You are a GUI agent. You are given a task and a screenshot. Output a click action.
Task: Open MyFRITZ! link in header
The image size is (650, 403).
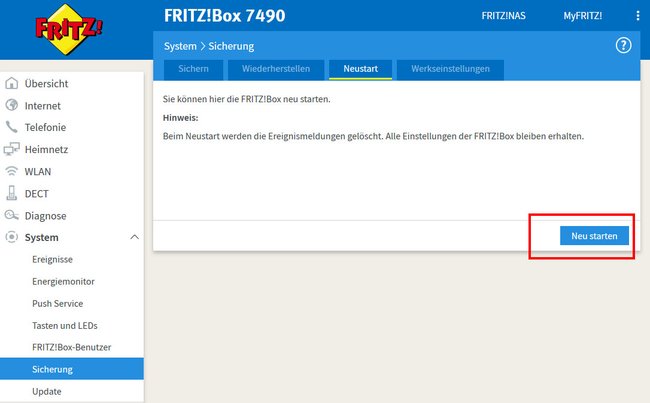(x=582, y=16)
